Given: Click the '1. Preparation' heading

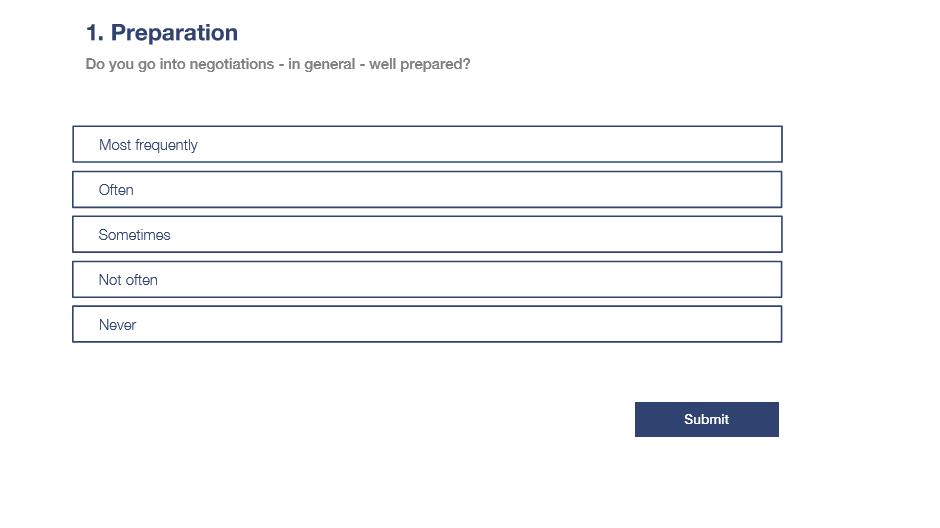Looking at the screenshot, I should click(162, 32).
